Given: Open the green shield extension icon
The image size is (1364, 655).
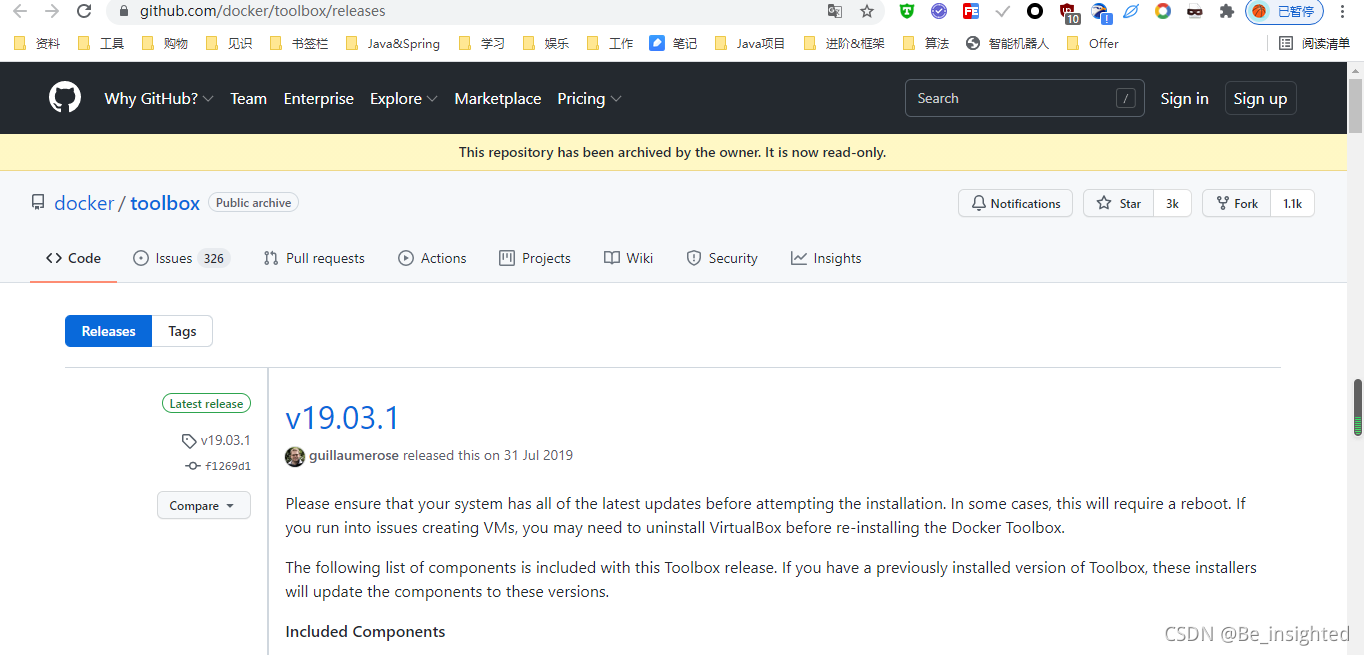Looking at the screenshot, I should (x=907, y=11).
